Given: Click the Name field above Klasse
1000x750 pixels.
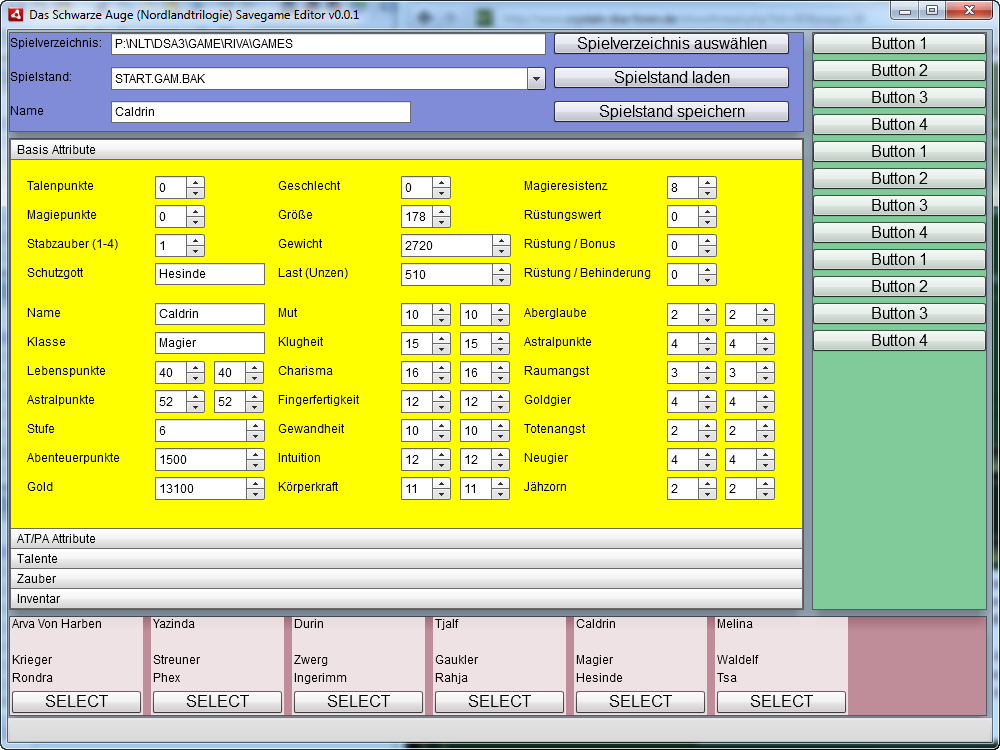Looking at the screenshot, I should coord(210,314).
